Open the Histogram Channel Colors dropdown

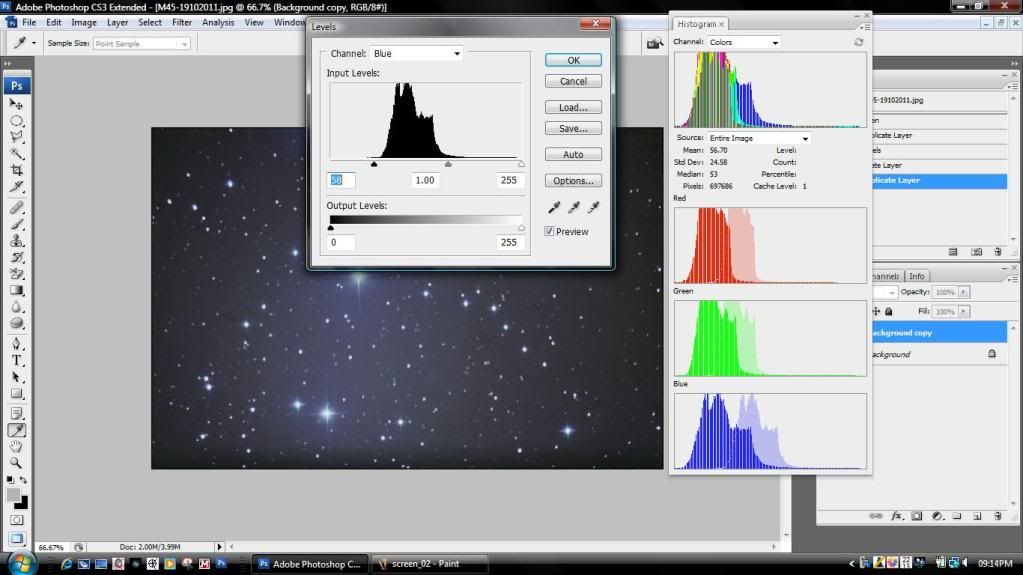[744, 42]
